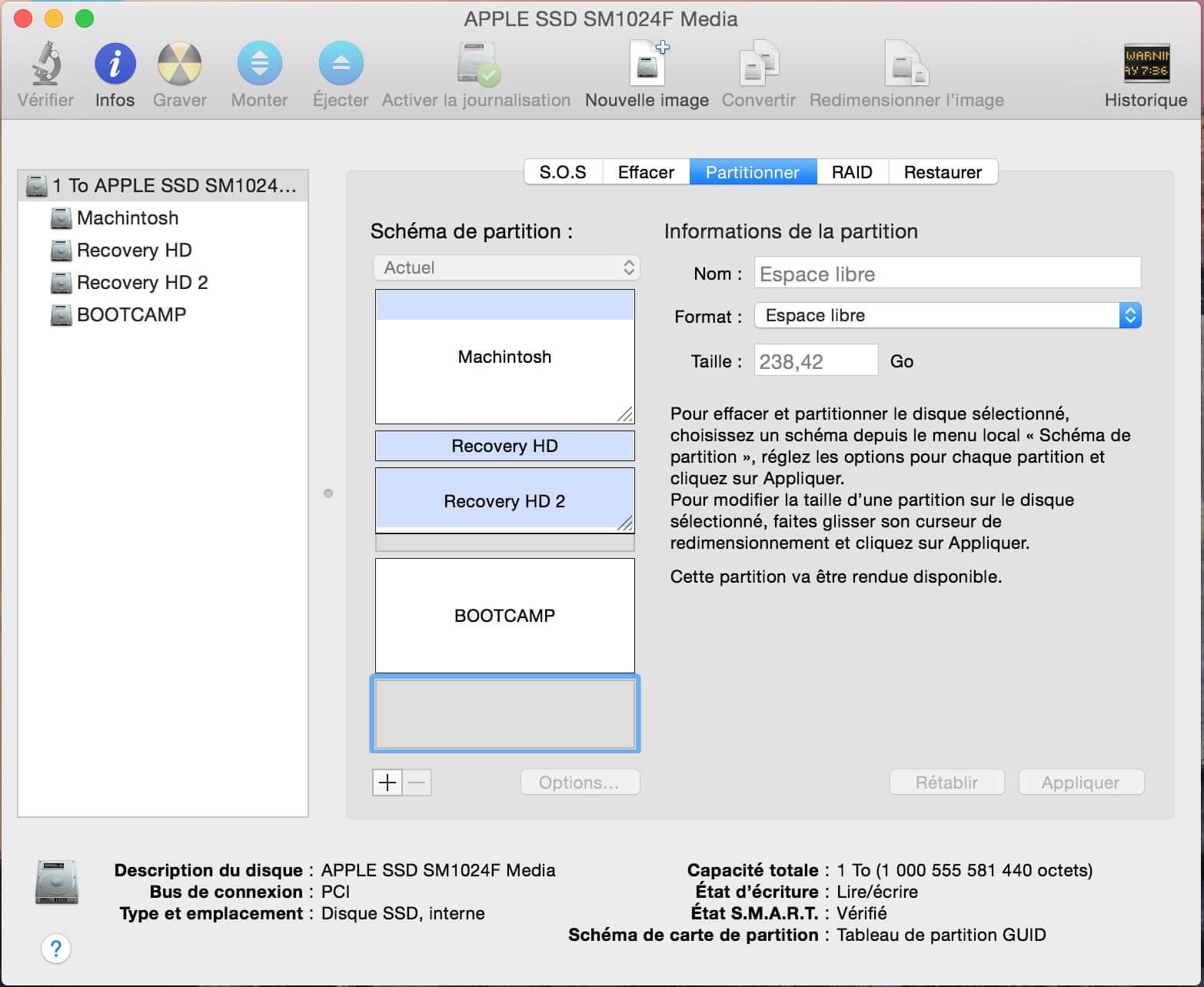Select the free space block below BOOTCAMP
Screen dimensions: 1204x987
coord(505,713)
